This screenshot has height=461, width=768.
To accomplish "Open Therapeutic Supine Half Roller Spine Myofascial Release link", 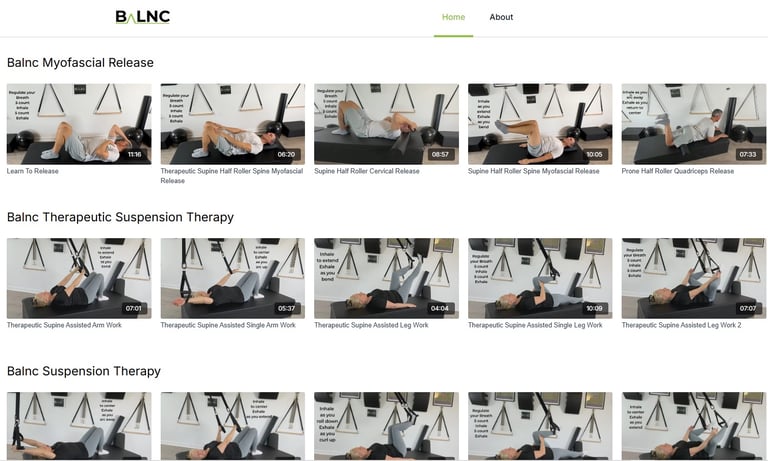I will tap(232, 176).
